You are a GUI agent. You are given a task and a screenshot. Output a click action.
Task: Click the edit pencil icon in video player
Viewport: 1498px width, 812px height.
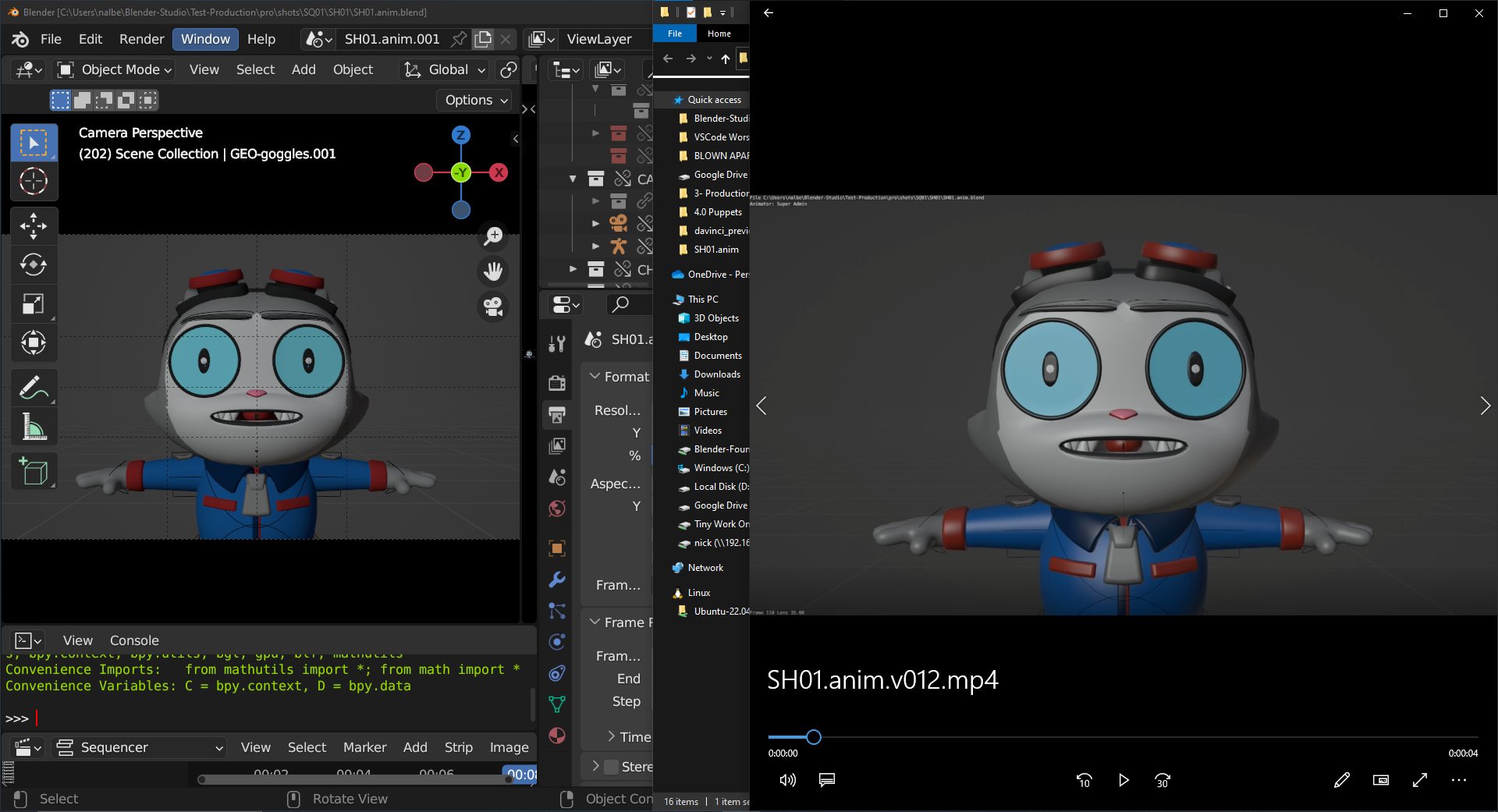pos(1341,780)
